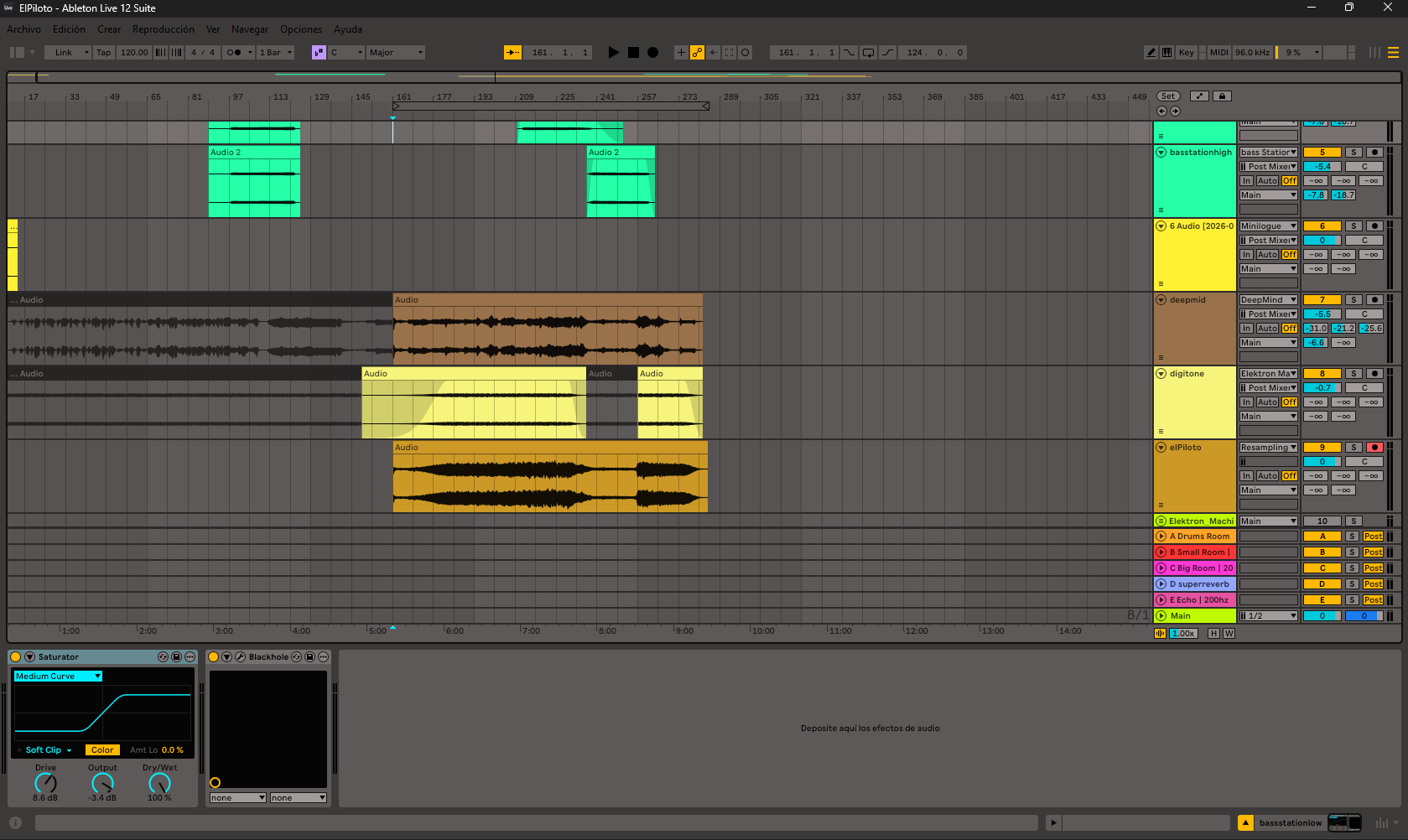Open the Medium Curve type dropdown
1408x840 pixels.
point(58,676)
